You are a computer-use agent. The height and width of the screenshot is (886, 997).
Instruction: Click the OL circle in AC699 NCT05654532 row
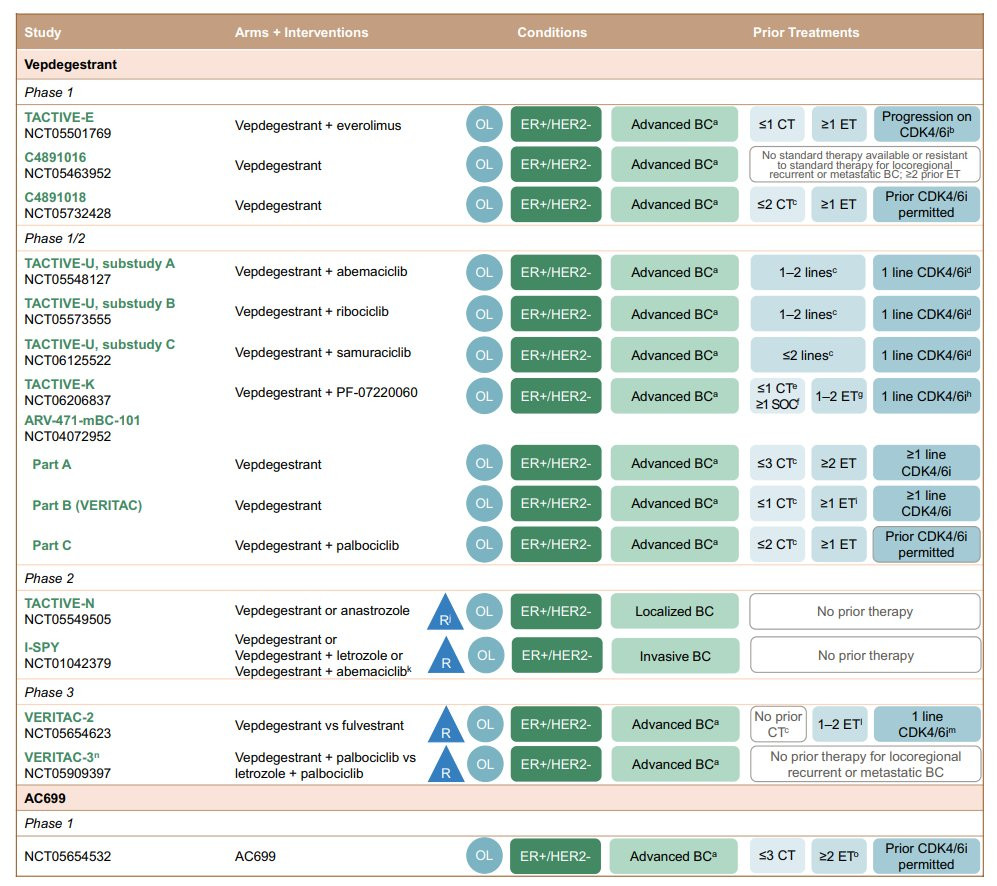(x=484, y=856)
